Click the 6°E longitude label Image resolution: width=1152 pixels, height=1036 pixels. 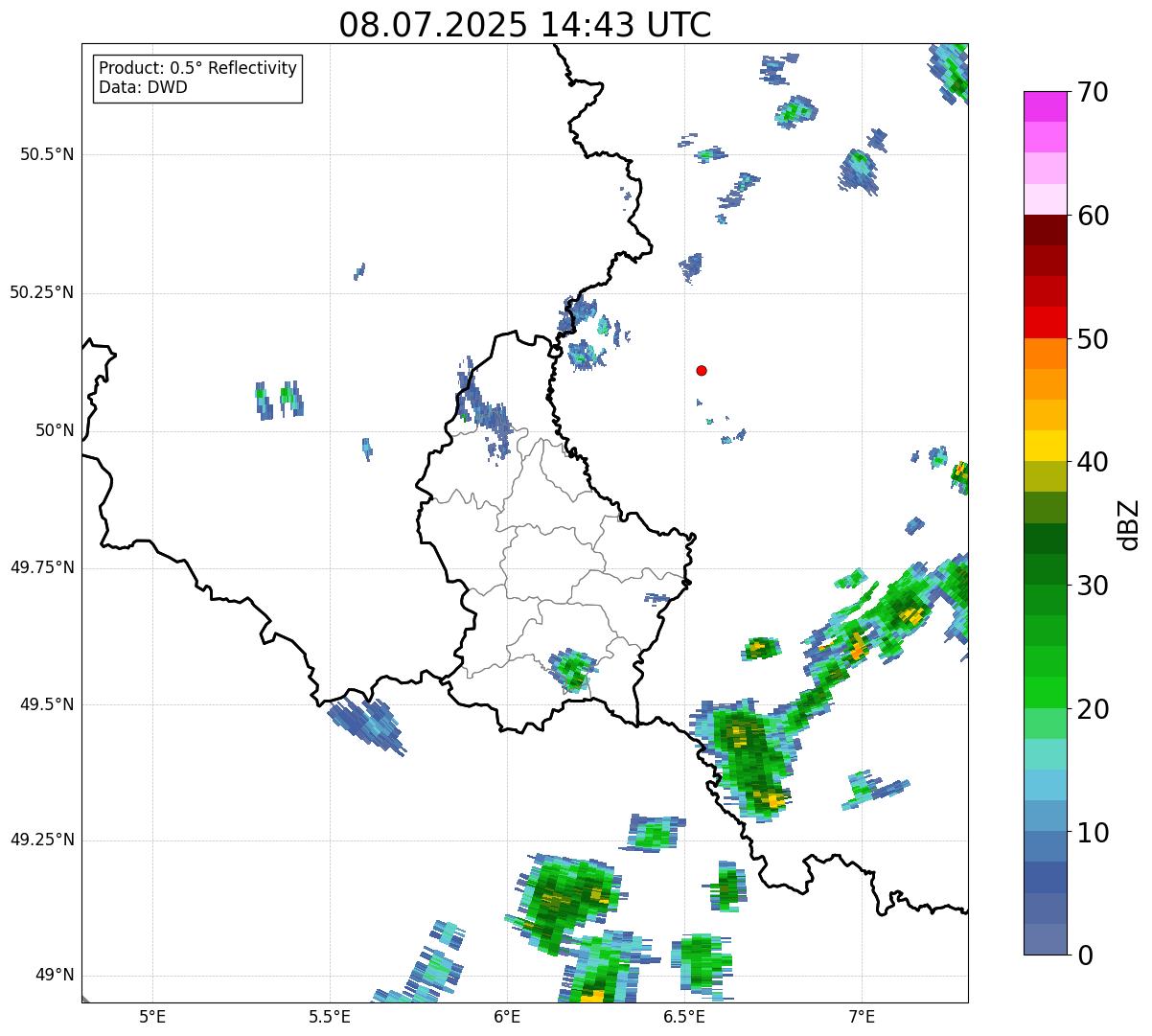coord(507,1016)
